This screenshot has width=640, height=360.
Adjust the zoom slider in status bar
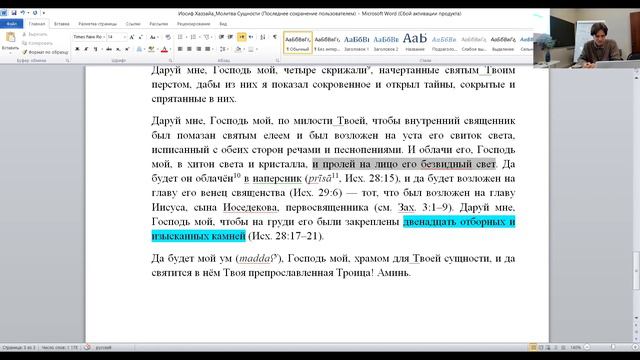tap(612, 347)
